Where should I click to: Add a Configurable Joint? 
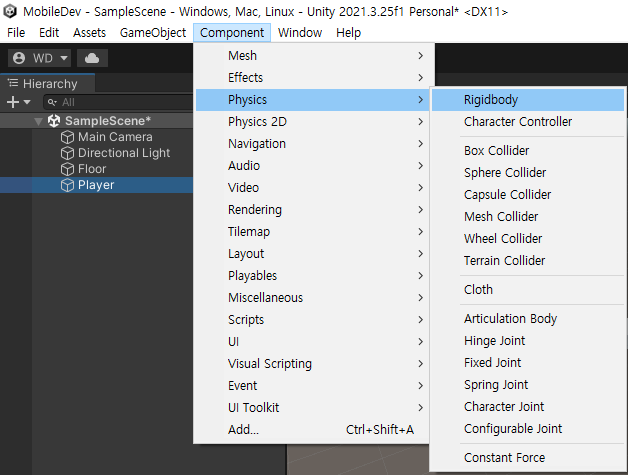(528, 429)
